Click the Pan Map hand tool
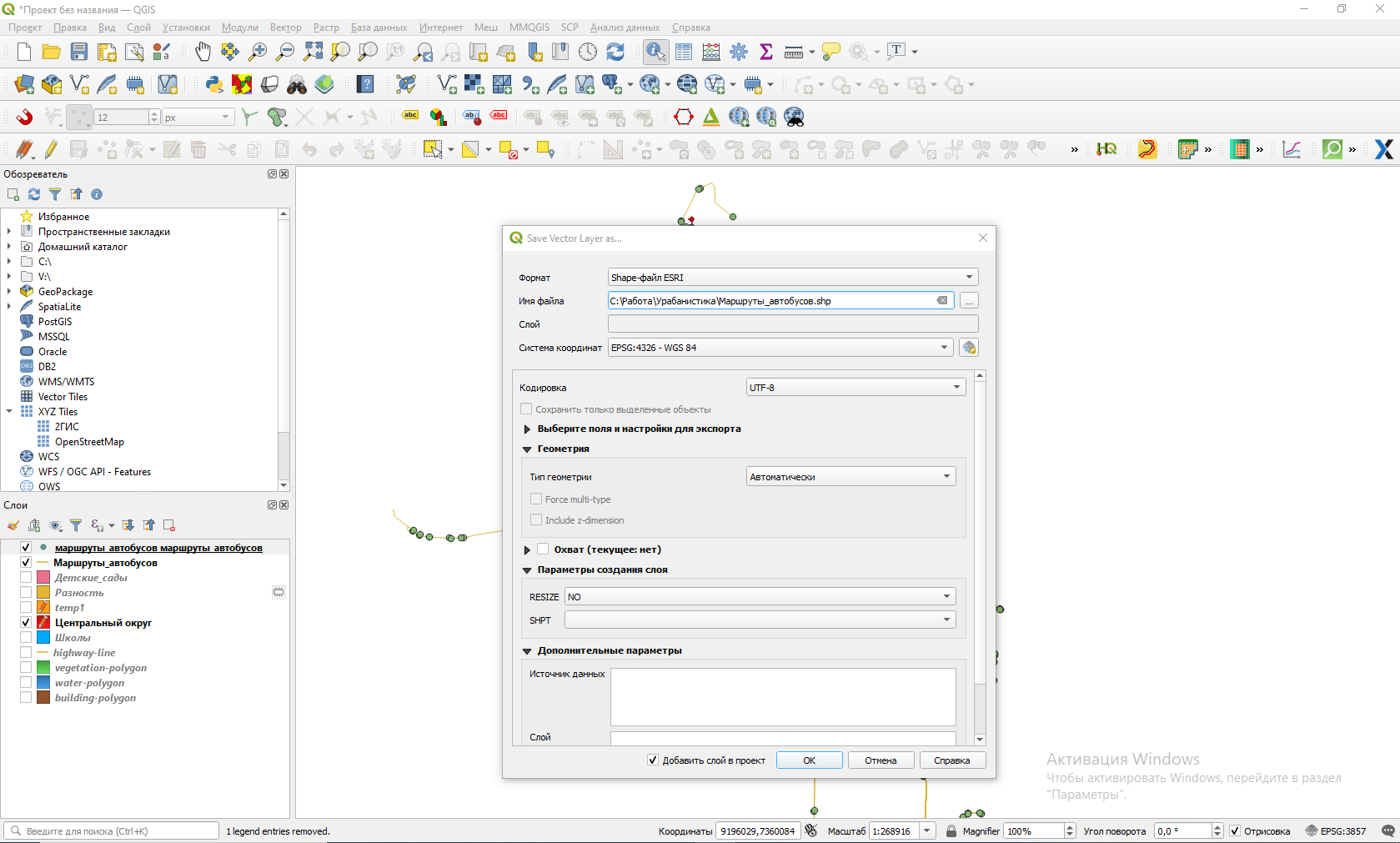 tap(203, 52)
